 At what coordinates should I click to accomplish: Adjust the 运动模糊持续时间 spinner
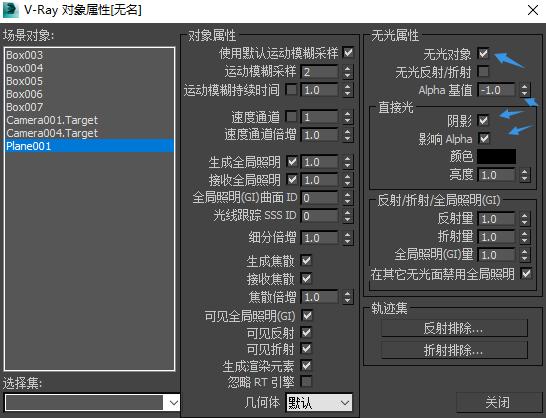(x=347, y=90)
